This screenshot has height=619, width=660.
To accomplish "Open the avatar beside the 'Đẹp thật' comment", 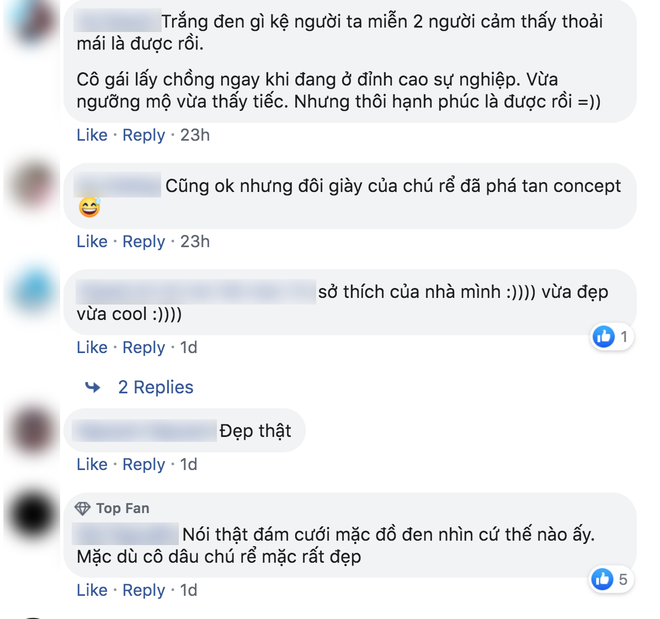I will (33, 429).
